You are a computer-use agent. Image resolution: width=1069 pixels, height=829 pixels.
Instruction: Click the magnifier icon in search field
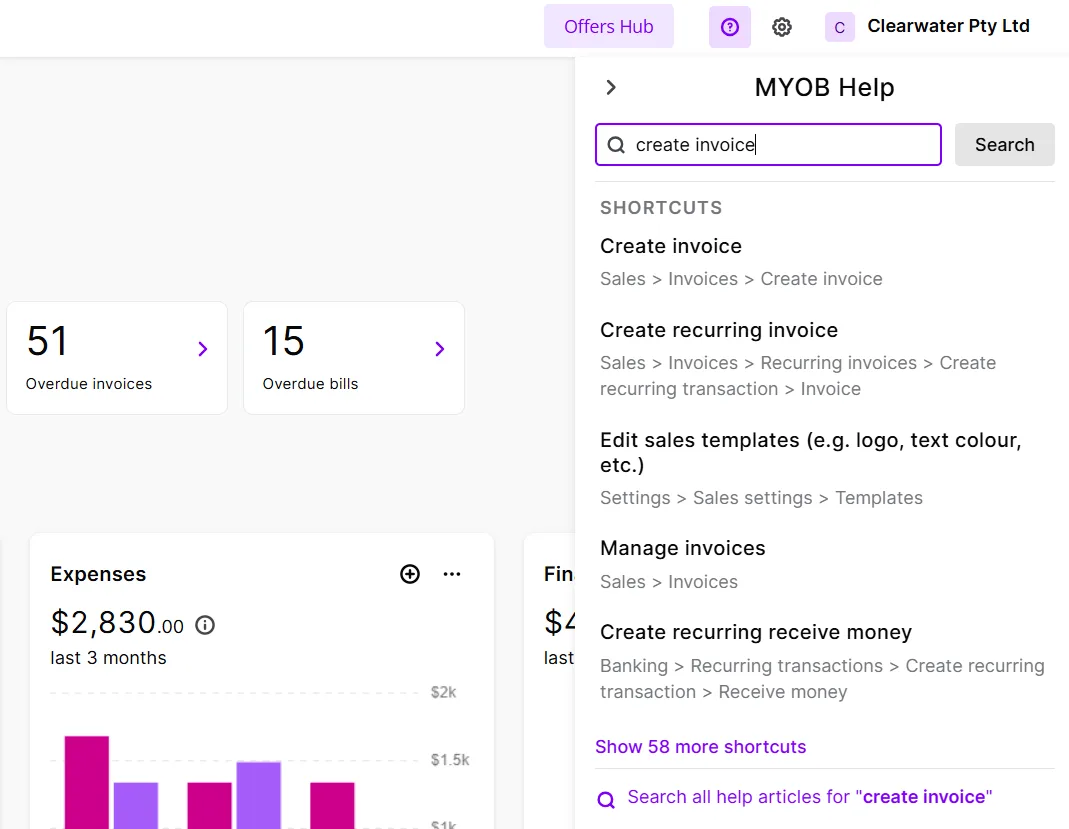616,145
